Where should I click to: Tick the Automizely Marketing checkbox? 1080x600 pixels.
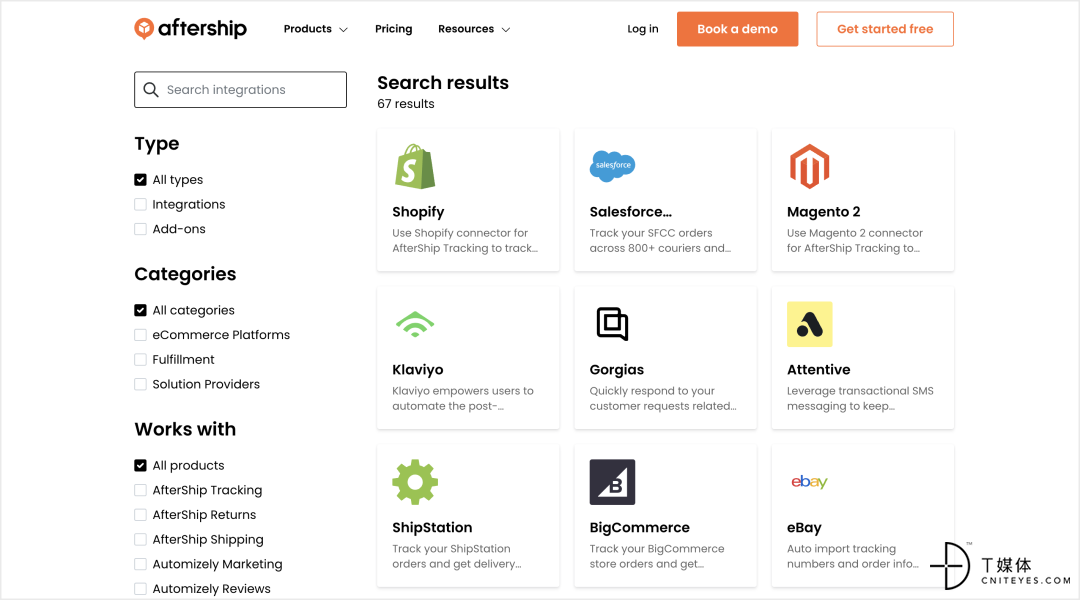pyautogui.click(x=141, y=564)
